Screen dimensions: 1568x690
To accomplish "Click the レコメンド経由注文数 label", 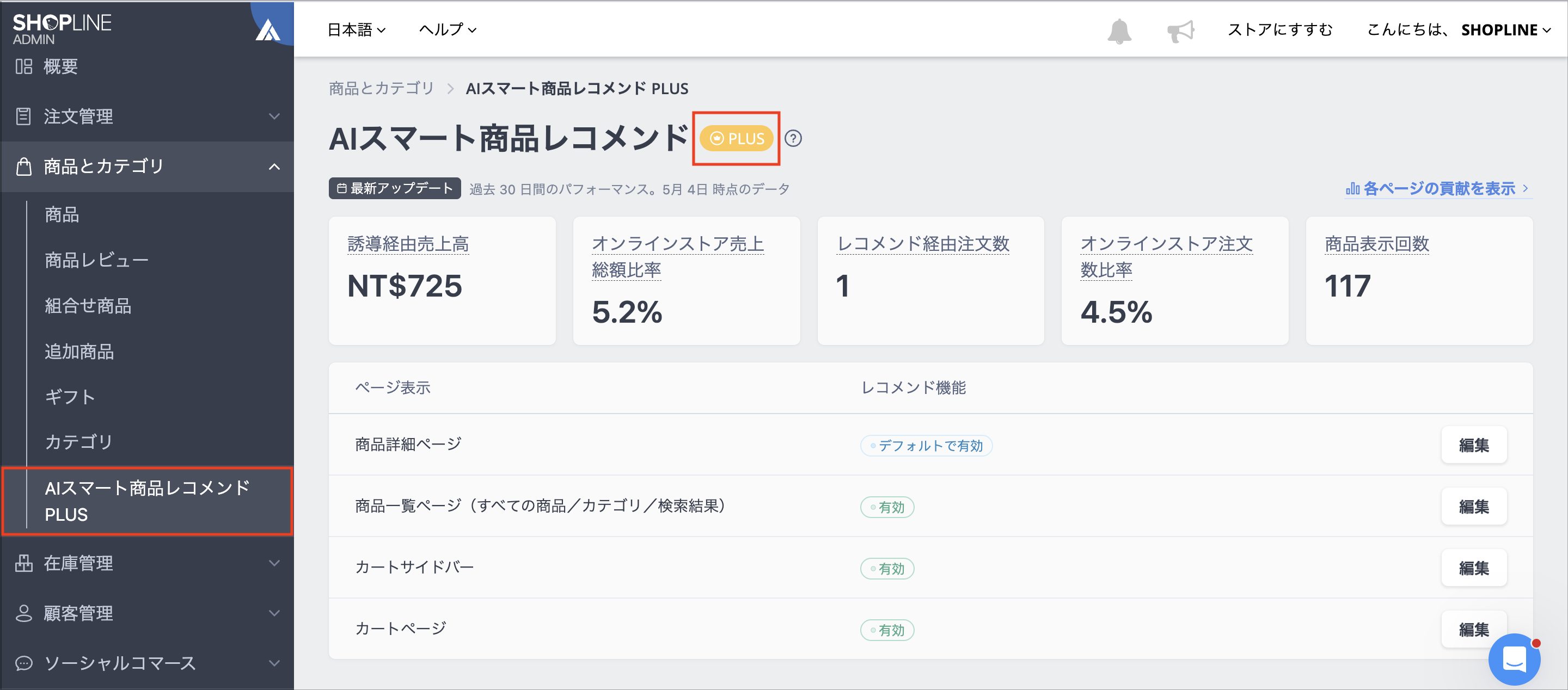I will click(x=922, y=245).
